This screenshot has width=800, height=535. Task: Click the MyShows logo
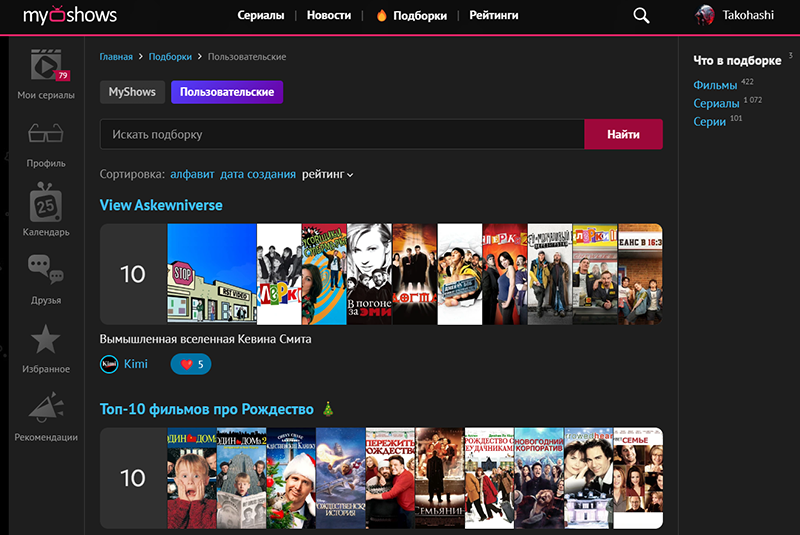pos(70,15)
